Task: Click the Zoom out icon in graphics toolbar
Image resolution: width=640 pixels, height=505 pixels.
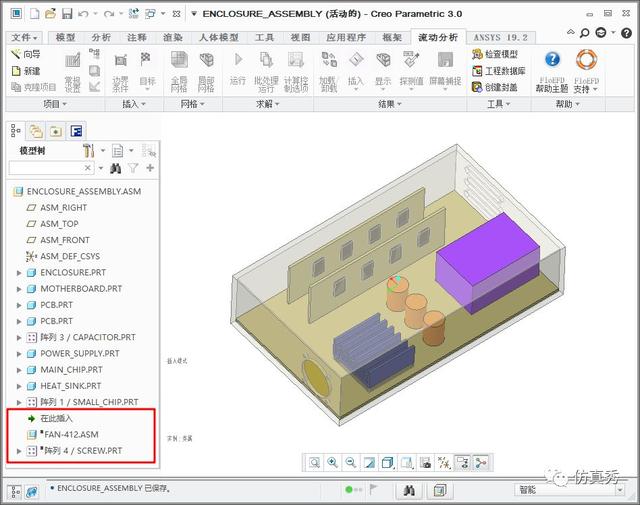Action: pos(350,463)
